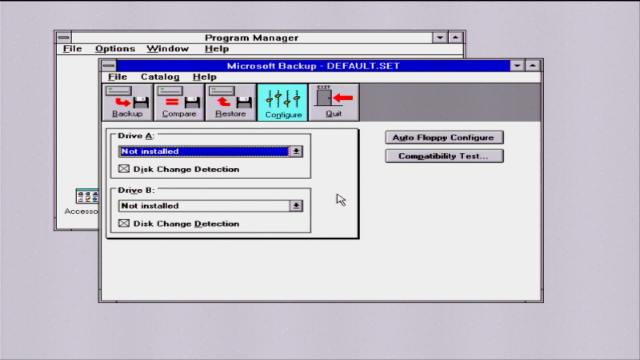The image size is (640, 360).
Task: Open the Accessories group icon in Program Manager
Action: pyautogui.click(x=87, y=196)
